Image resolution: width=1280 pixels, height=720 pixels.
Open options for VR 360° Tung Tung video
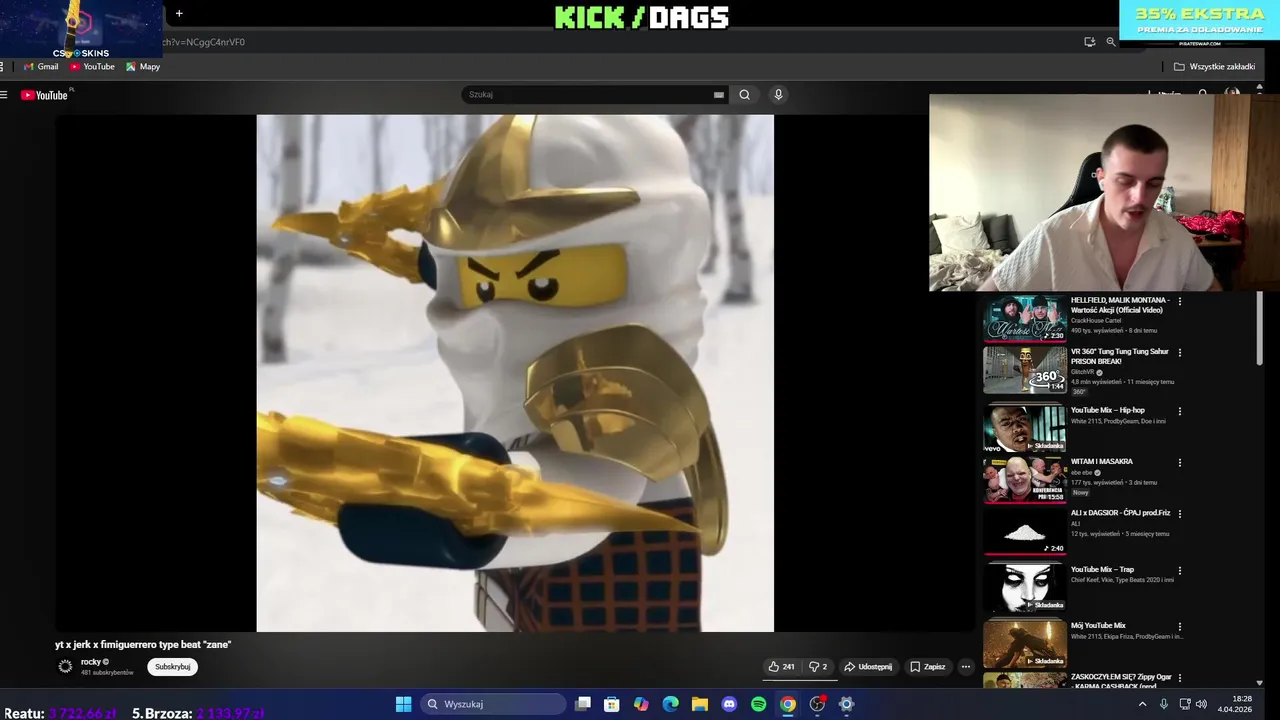pos(1180,353)
